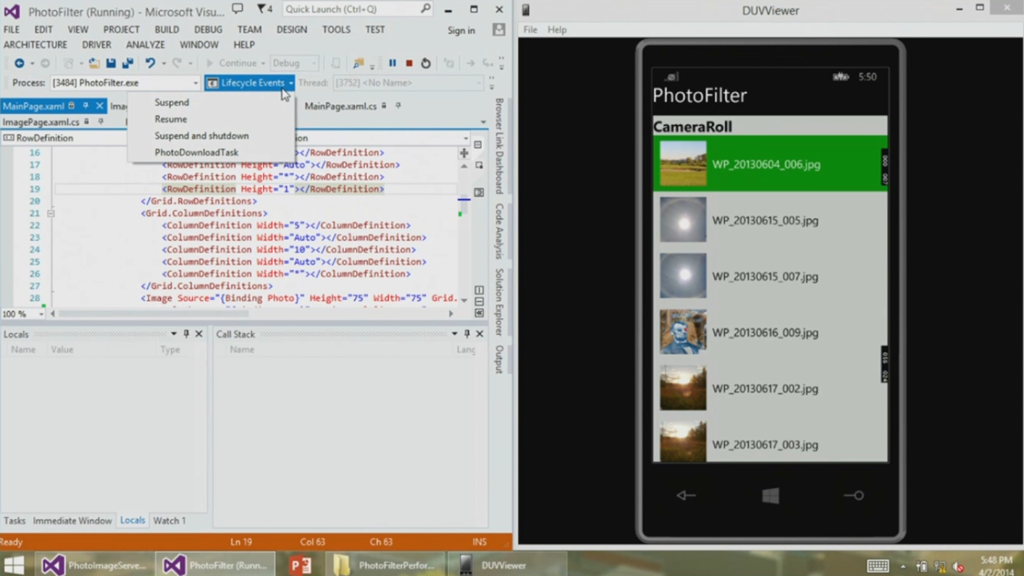Click the Find in Files toolbar icon
Image resolution: width=1024 pixels, height=576 pixels.
358,63
